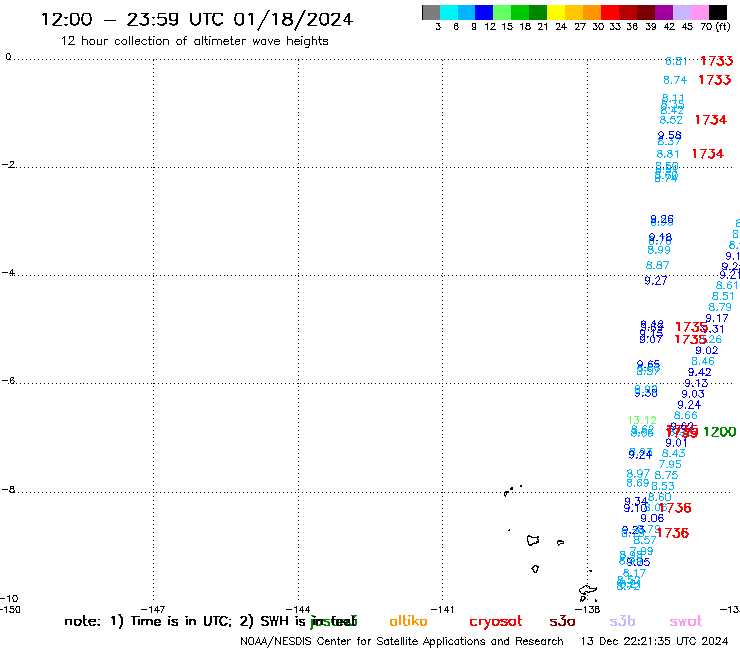Click the pink legend color swatch
Screen dimensions: 740x650
(x=700, y=12)
